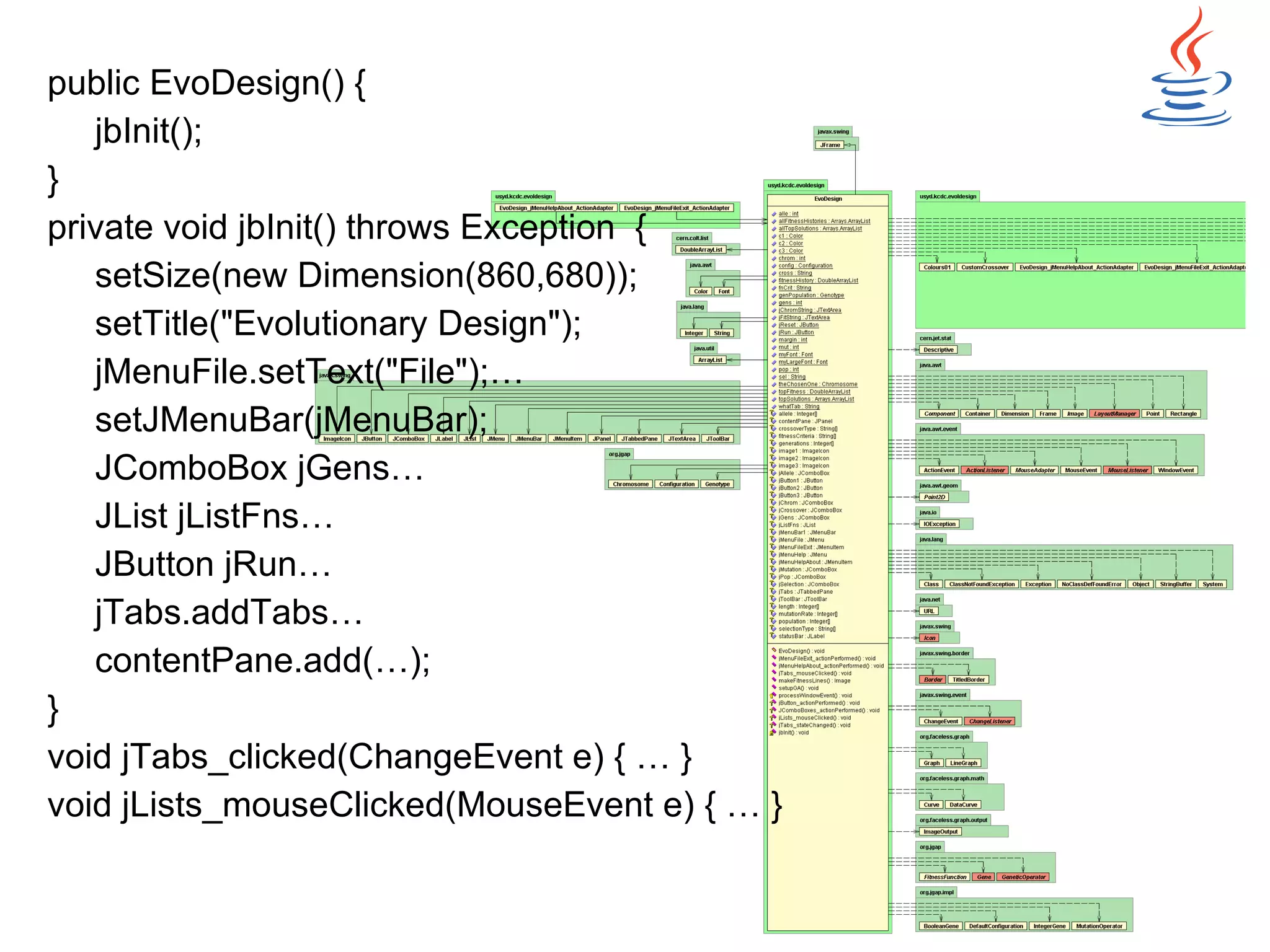Click the System class box

(x=1212, y=584)
